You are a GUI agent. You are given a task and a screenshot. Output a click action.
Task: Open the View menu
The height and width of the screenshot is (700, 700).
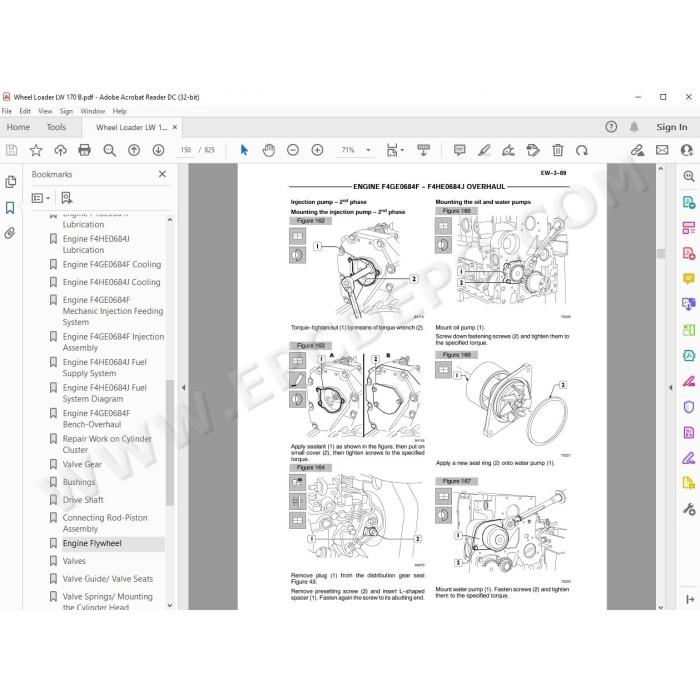tap(45, 111)
